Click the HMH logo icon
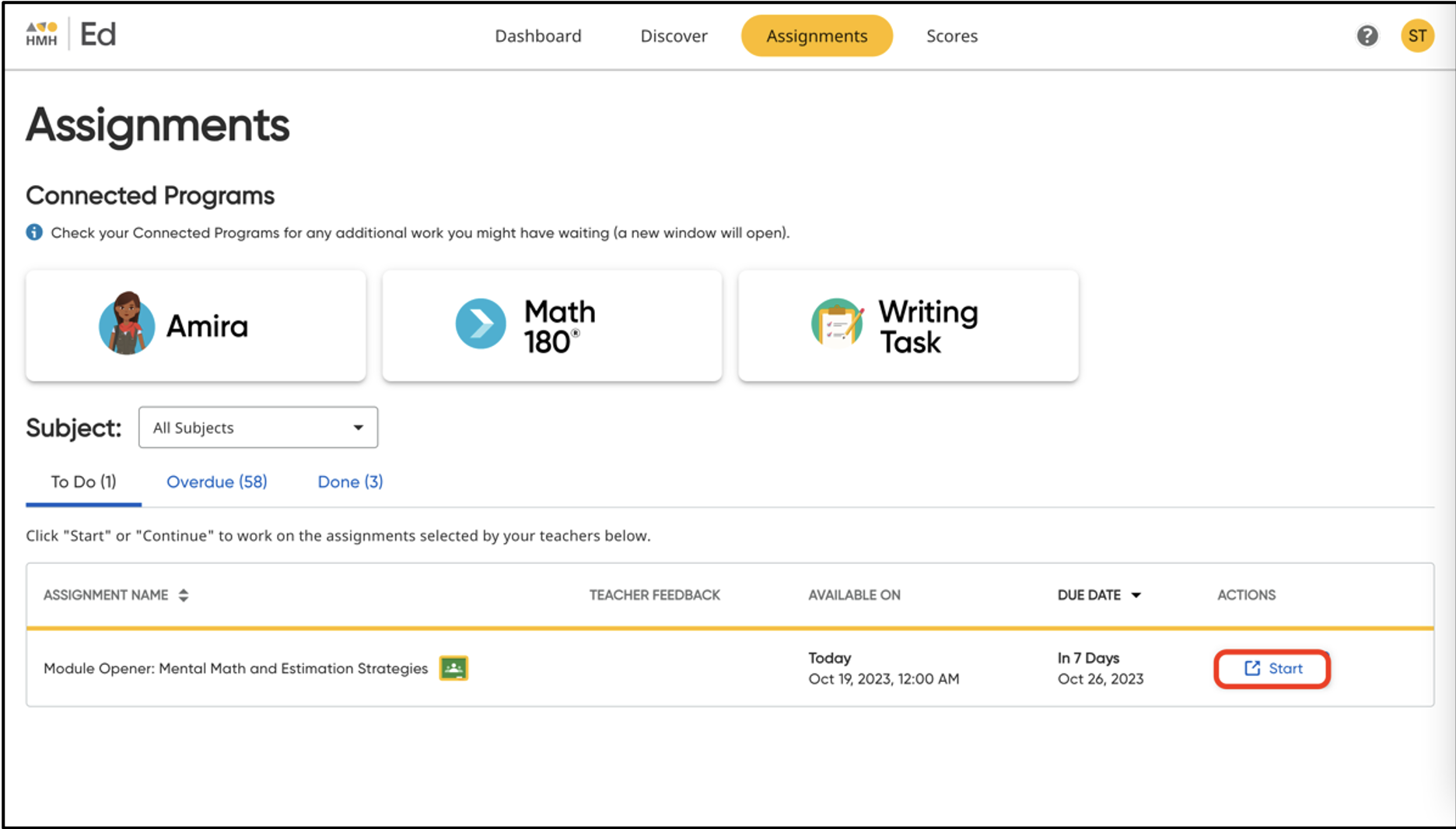 (x=41, y=34)
